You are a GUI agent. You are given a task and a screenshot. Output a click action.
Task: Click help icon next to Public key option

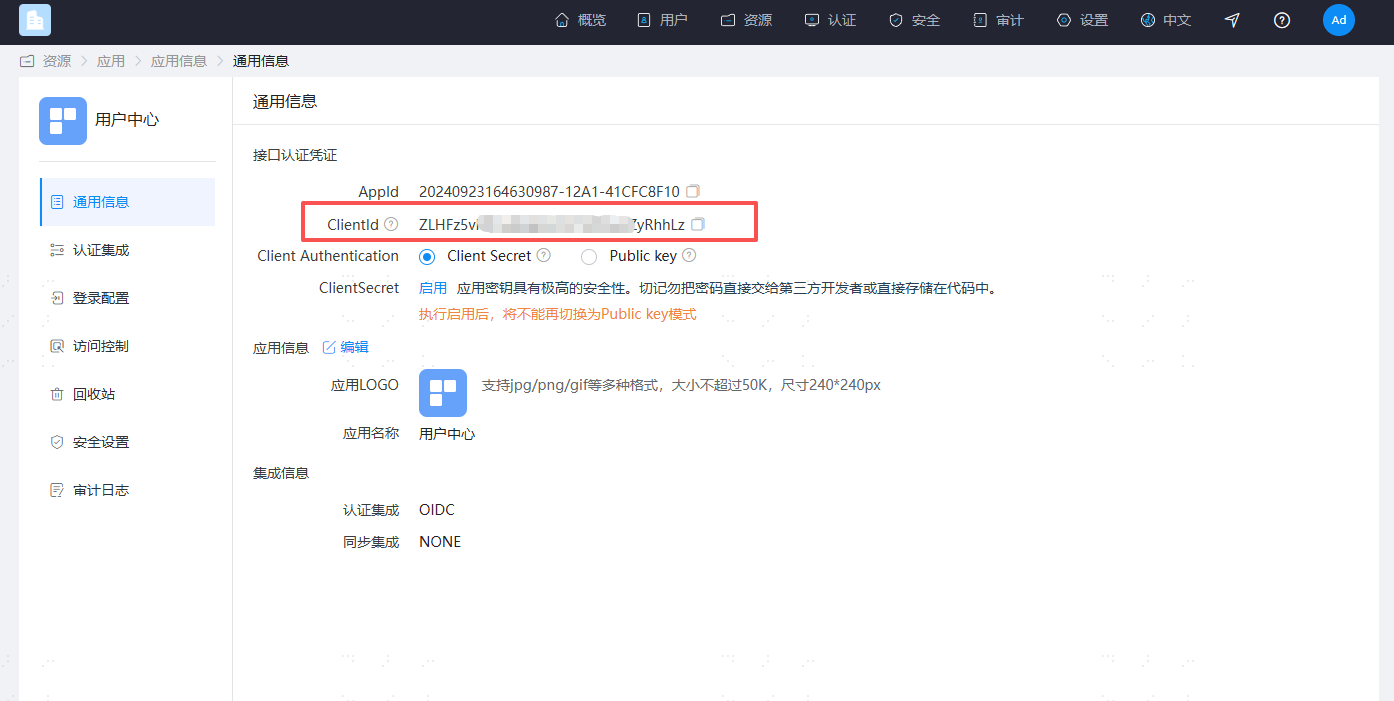click(x=689, y=256)
